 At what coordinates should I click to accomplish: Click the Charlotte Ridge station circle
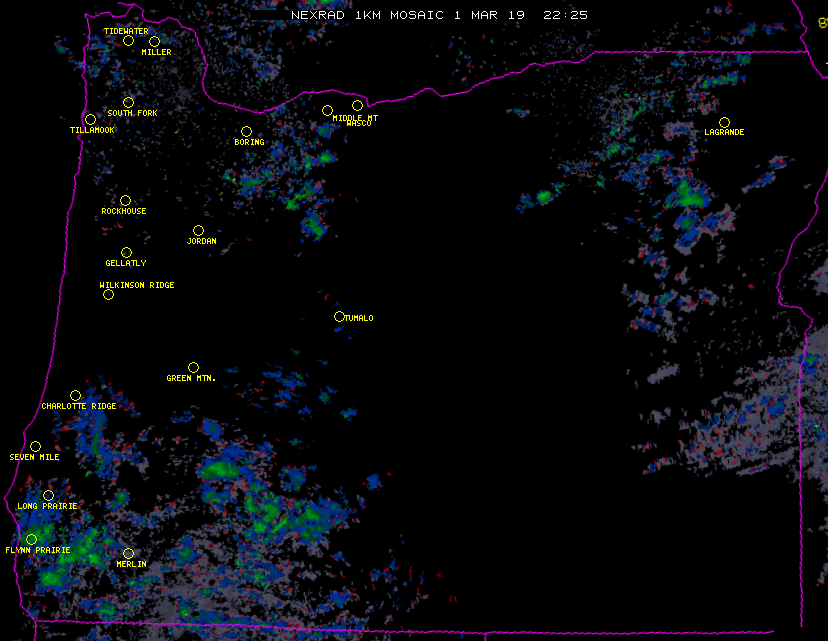point(75,395)
